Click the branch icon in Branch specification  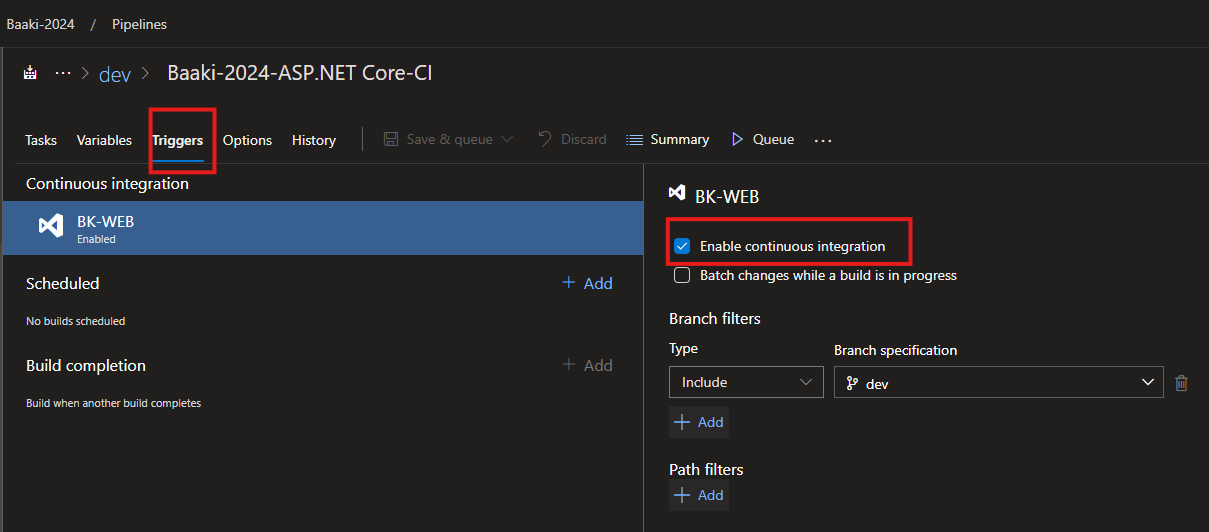click(852, 383)
